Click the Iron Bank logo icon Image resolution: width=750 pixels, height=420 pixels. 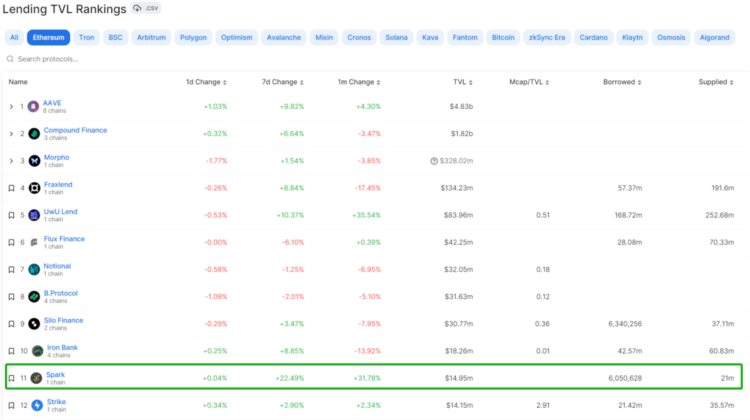37,351
